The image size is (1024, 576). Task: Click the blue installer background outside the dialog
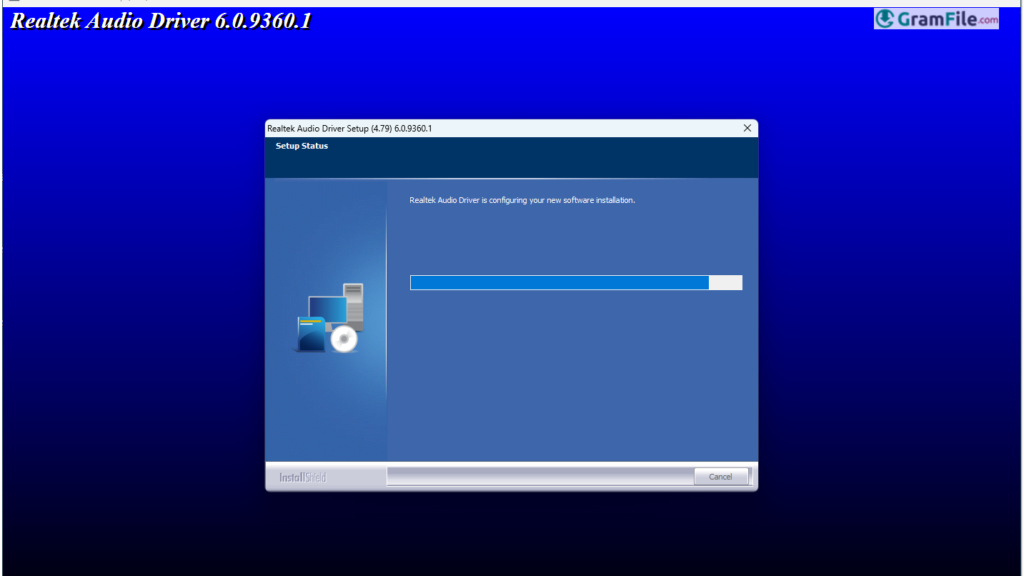(130, 300)
